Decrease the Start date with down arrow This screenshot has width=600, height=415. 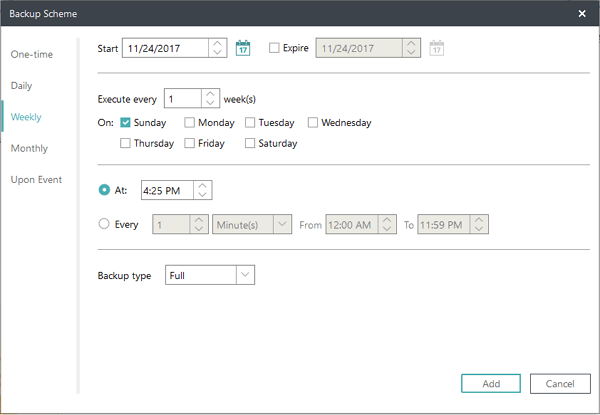[217, 52]
